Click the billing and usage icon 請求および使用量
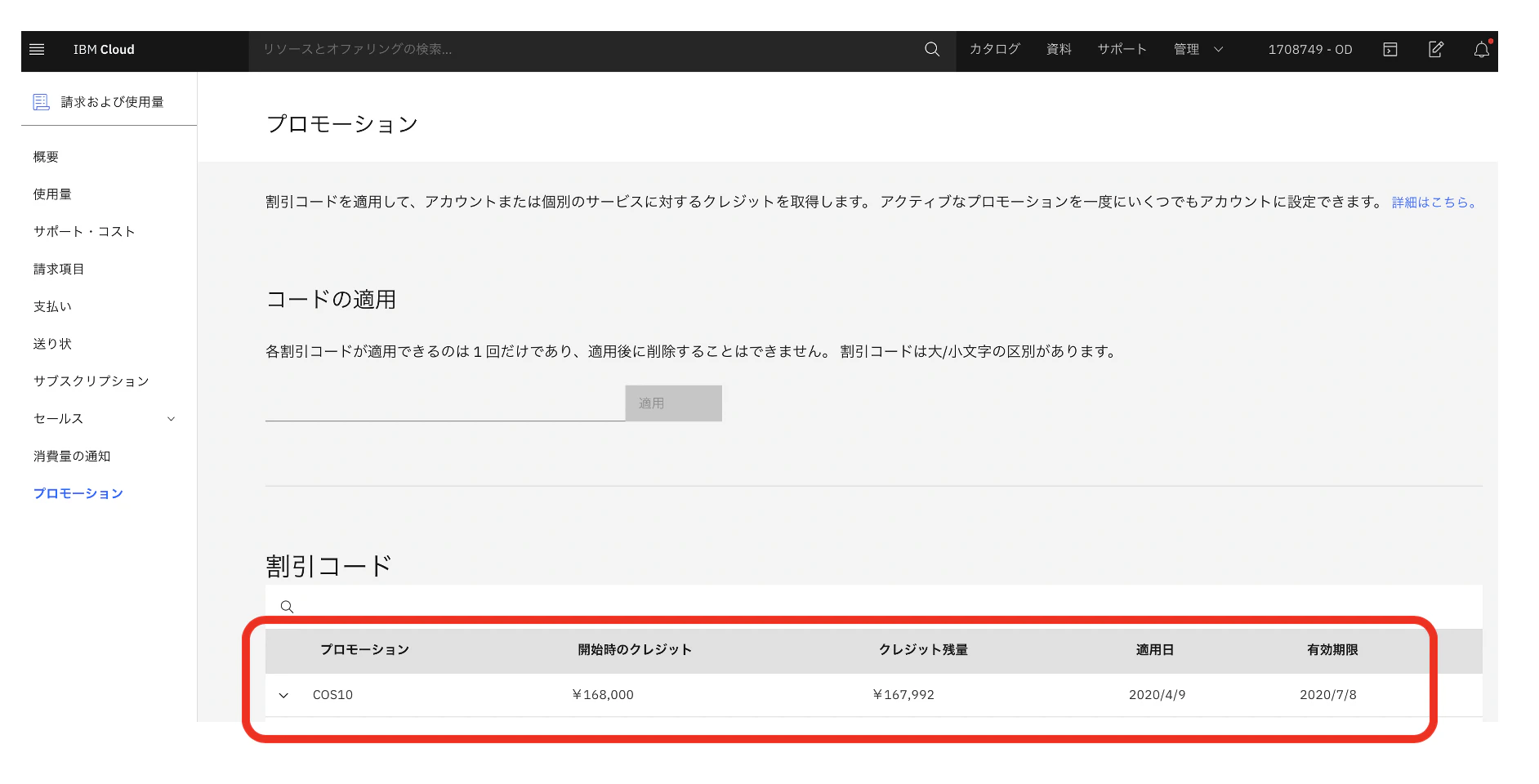Image resolution: width=1539 pixels, height=784 pixels. click(x=41, y=102)
